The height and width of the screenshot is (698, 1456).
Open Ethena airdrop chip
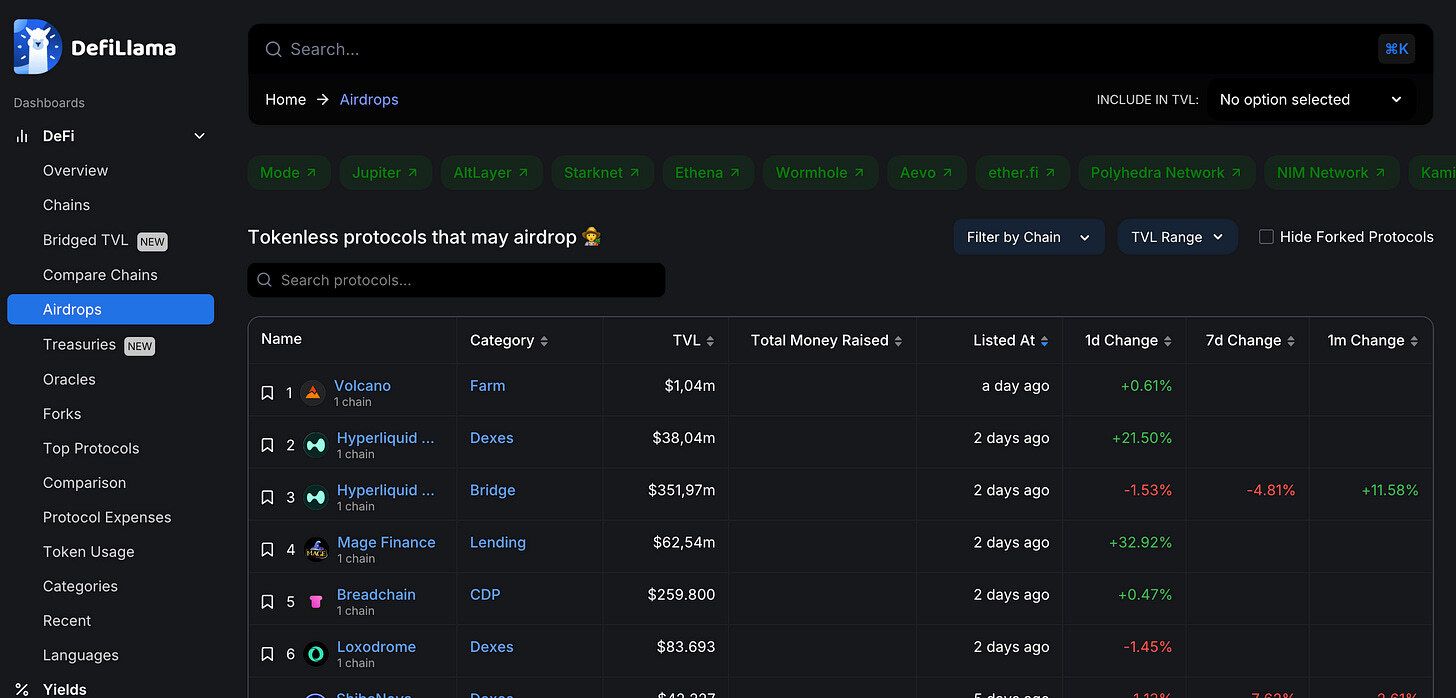coord(708,172)
